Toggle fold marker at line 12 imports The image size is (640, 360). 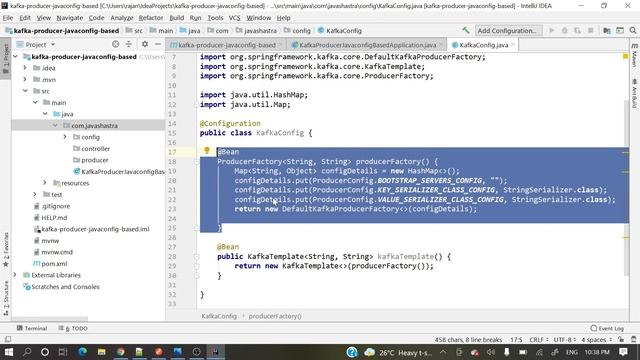[196, 104]
